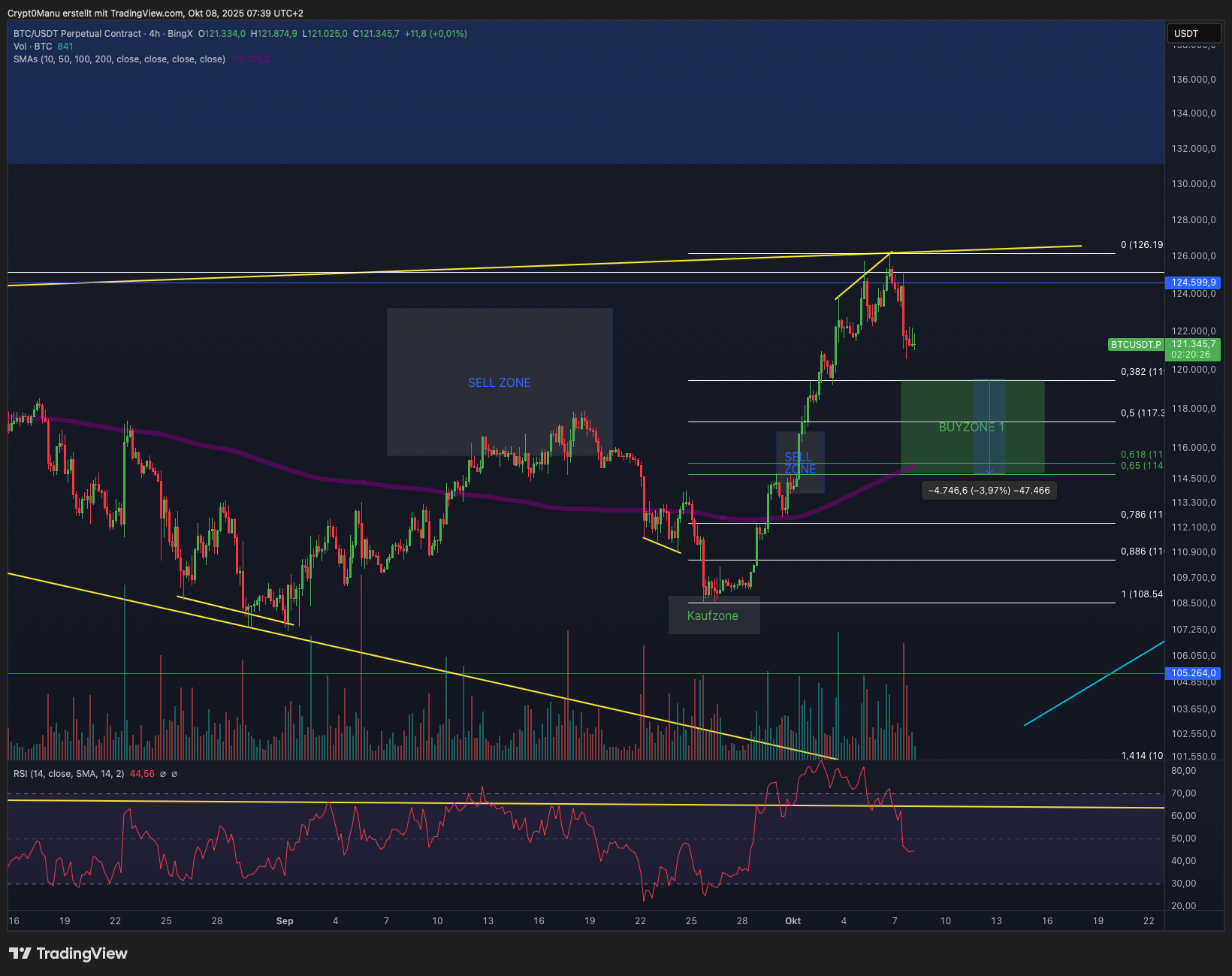Click the TradingView logo
This screenshot has height=976, width=1232.
pos(68,953)
